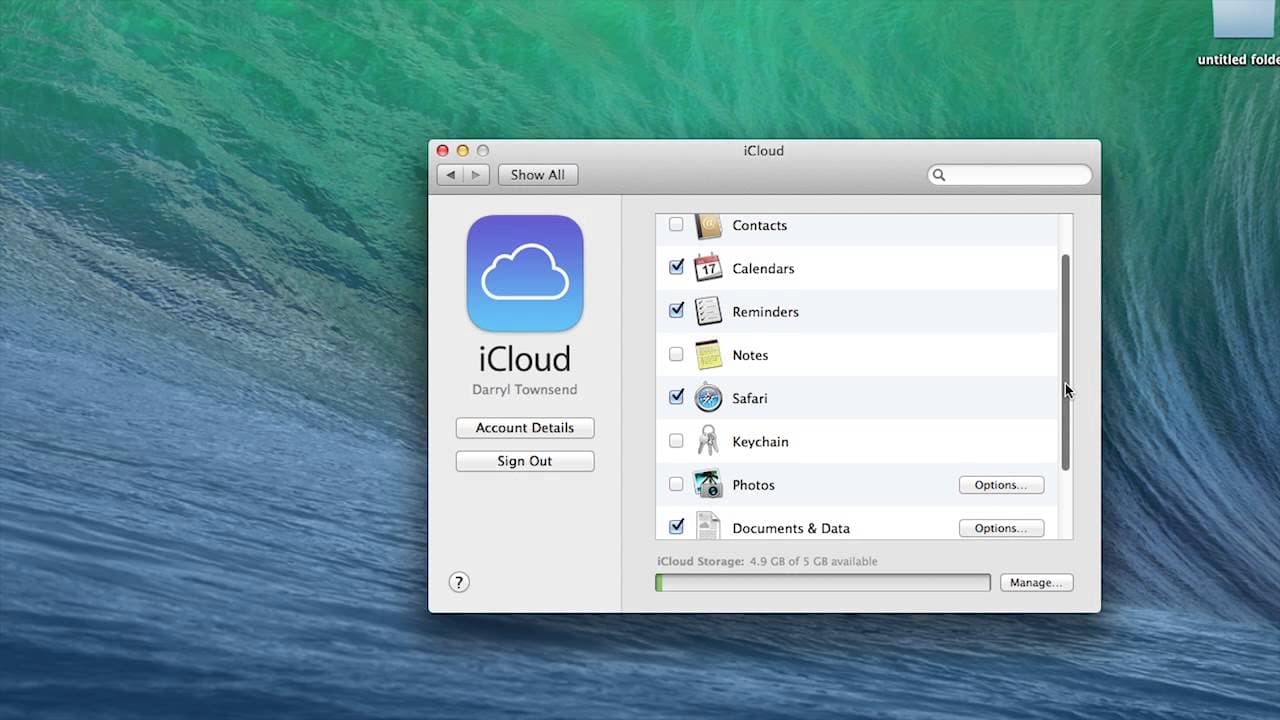
Task: Focus the System Preferences search field
Action: coord(1009,175)
